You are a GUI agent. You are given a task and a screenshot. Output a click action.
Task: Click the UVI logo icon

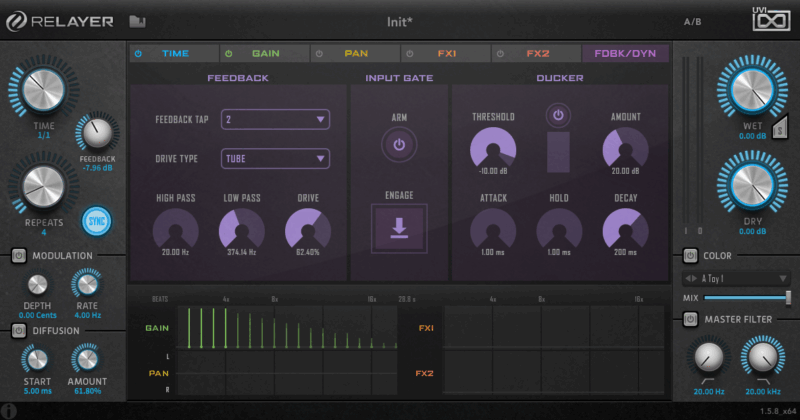(770, 19)
